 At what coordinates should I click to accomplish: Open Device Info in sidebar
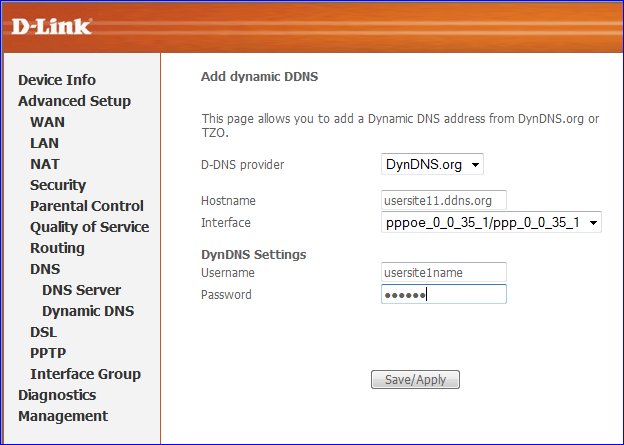[57, 80]
